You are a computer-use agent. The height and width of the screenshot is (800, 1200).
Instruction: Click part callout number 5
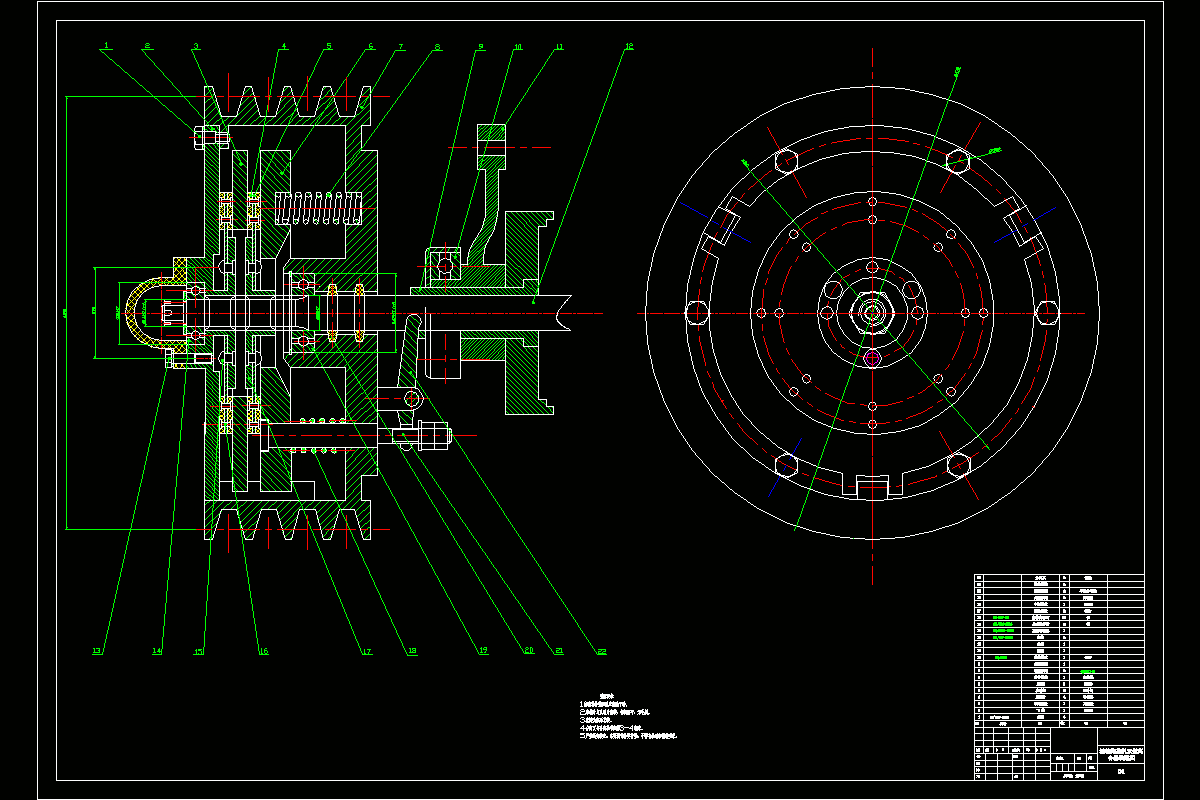point(328,45)
